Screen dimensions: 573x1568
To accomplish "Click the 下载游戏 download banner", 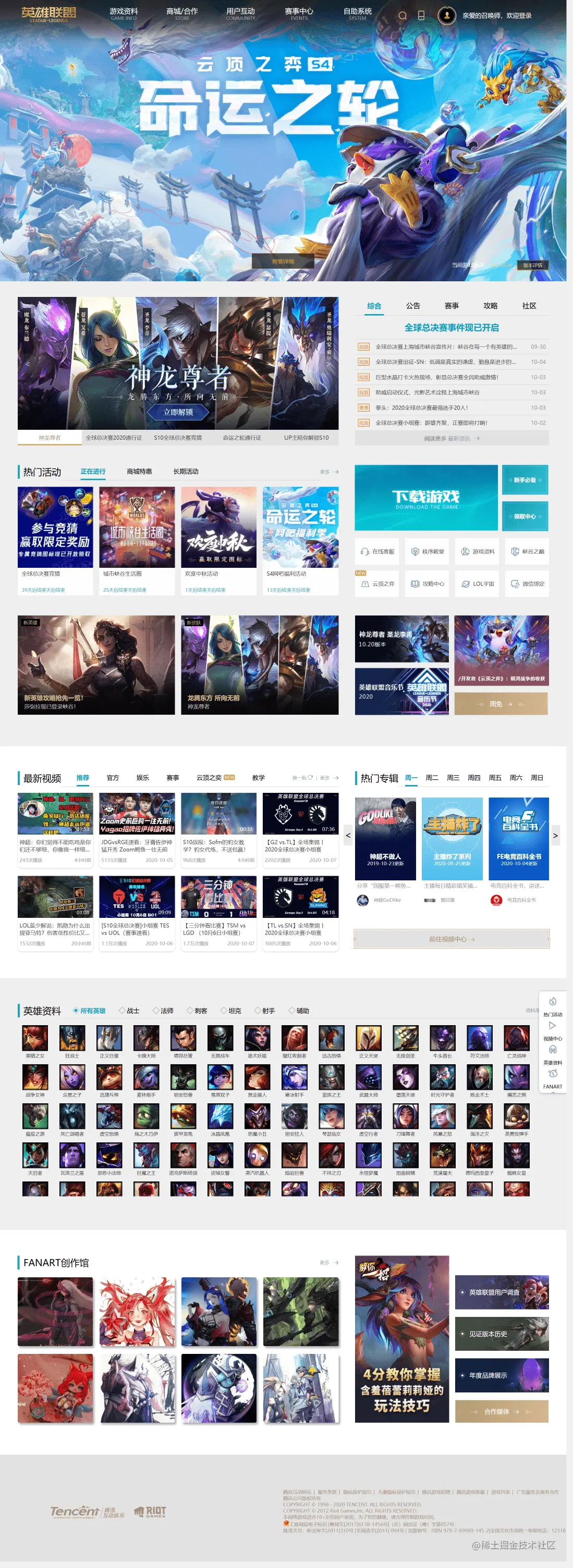I will pos(426,497).
